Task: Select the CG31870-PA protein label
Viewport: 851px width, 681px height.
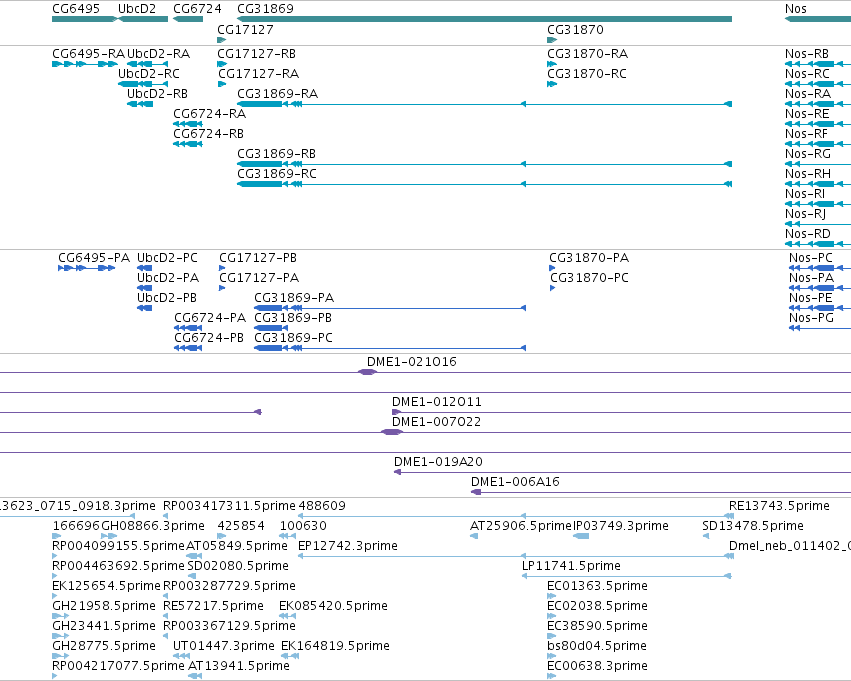Action: (x=589, y=258)
